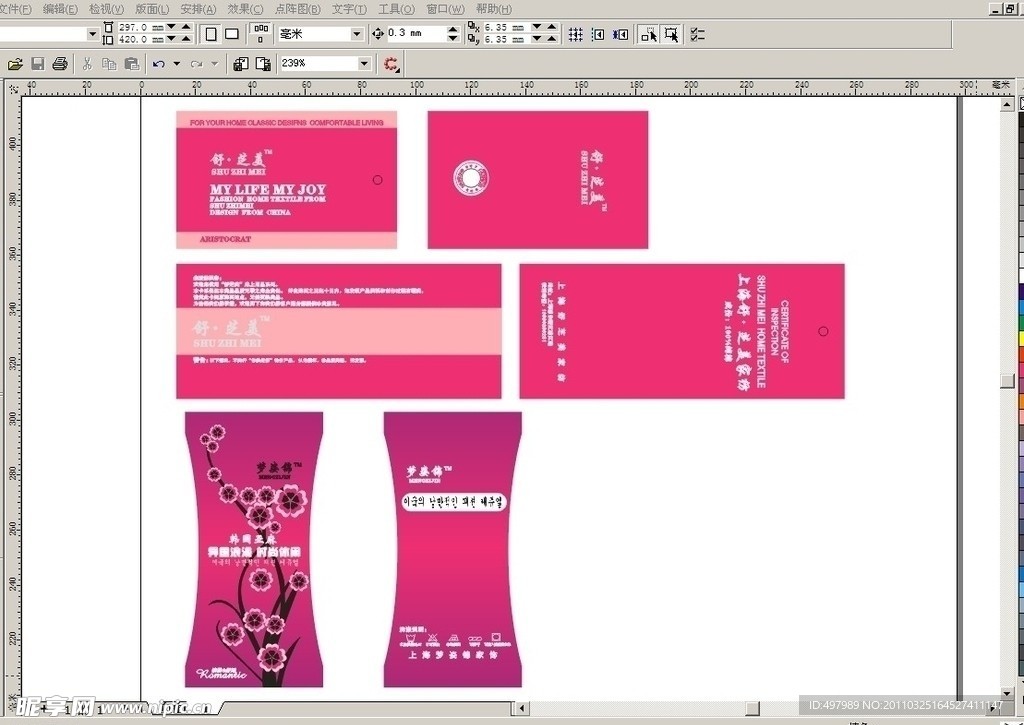Set landscape page orientation
Viewport: 1024px width, 725px height.
coord(232,34)
